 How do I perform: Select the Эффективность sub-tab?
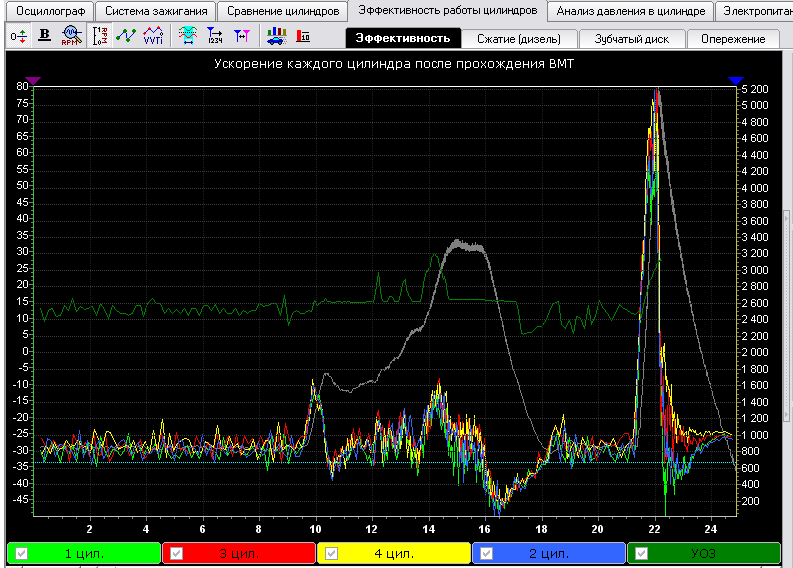(x=403, y=38)
